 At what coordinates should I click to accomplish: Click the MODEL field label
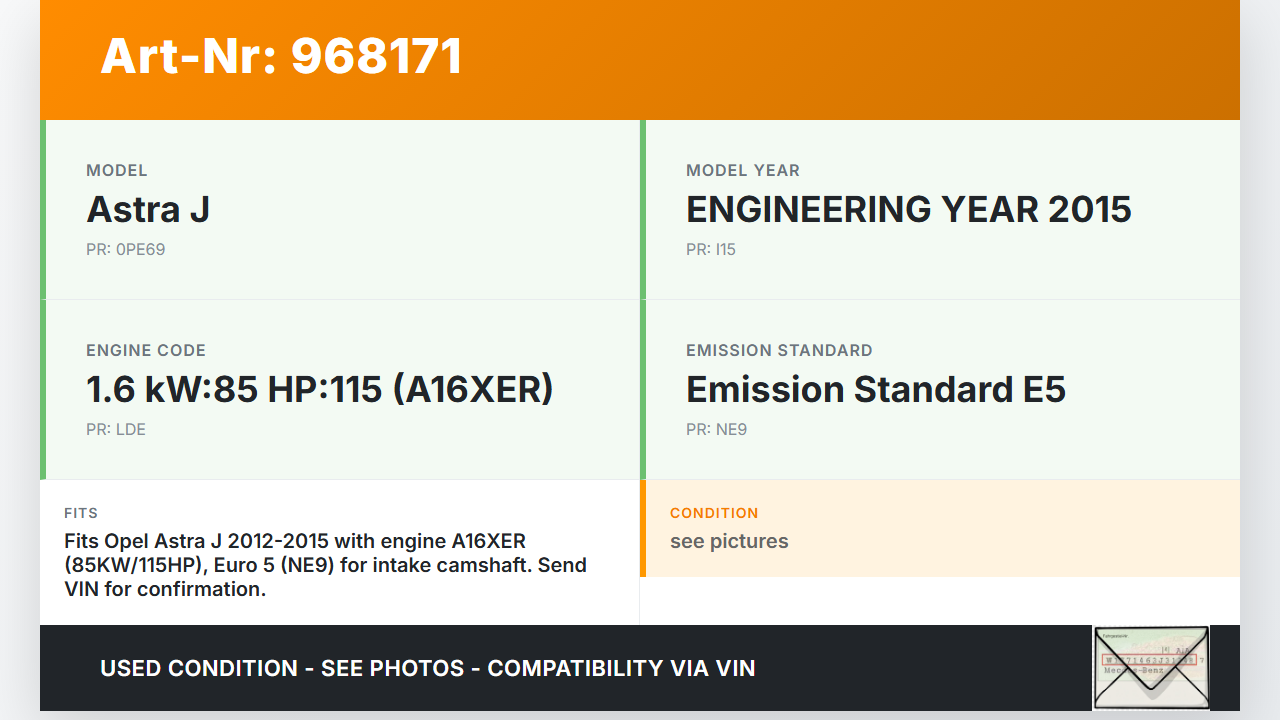coord(117,171)
